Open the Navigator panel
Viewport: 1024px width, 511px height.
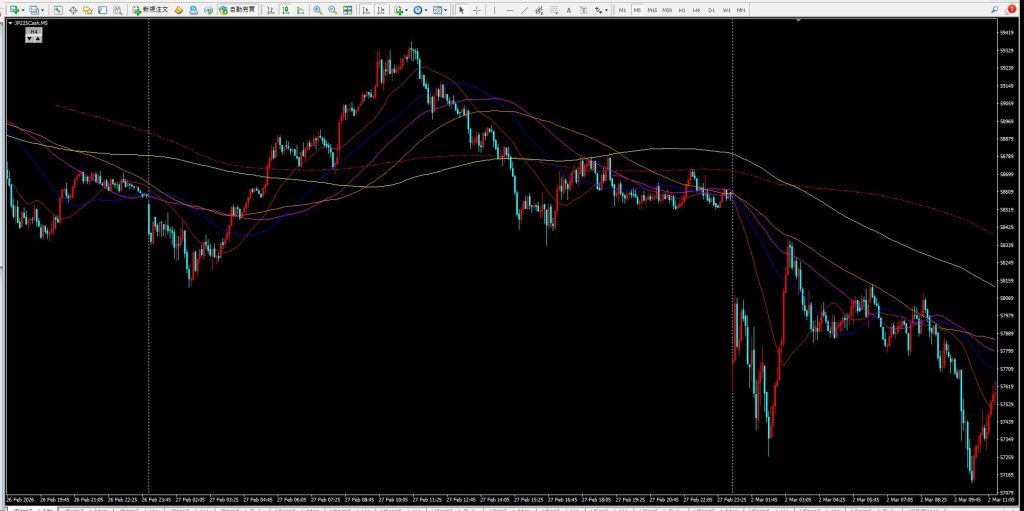(x=88, y=9)
